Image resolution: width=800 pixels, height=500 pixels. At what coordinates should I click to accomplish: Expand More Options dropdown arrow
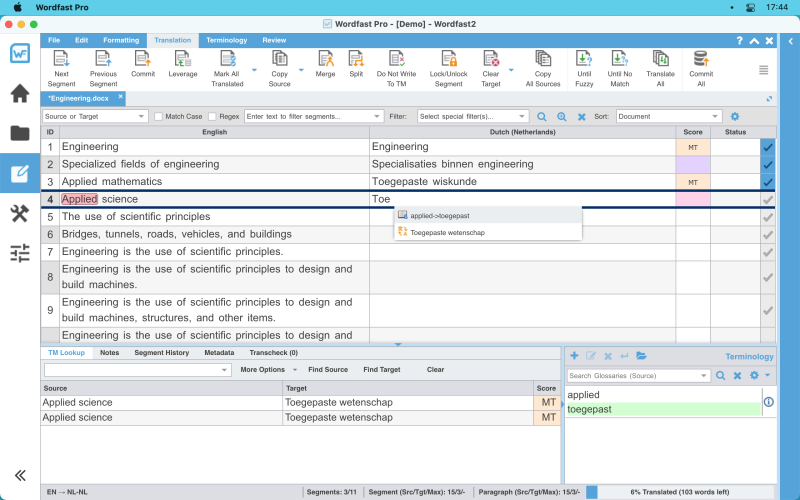294,370
